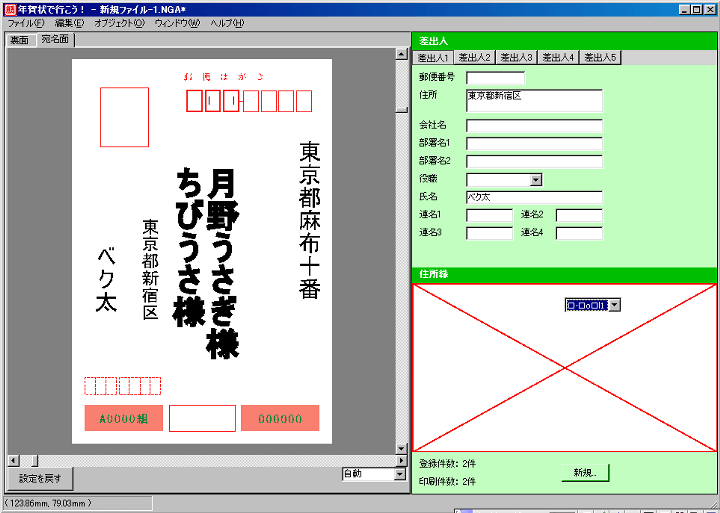Click the 氏名 field containing ベク太
Screen dimensions: 720x513
pos(534,197)
